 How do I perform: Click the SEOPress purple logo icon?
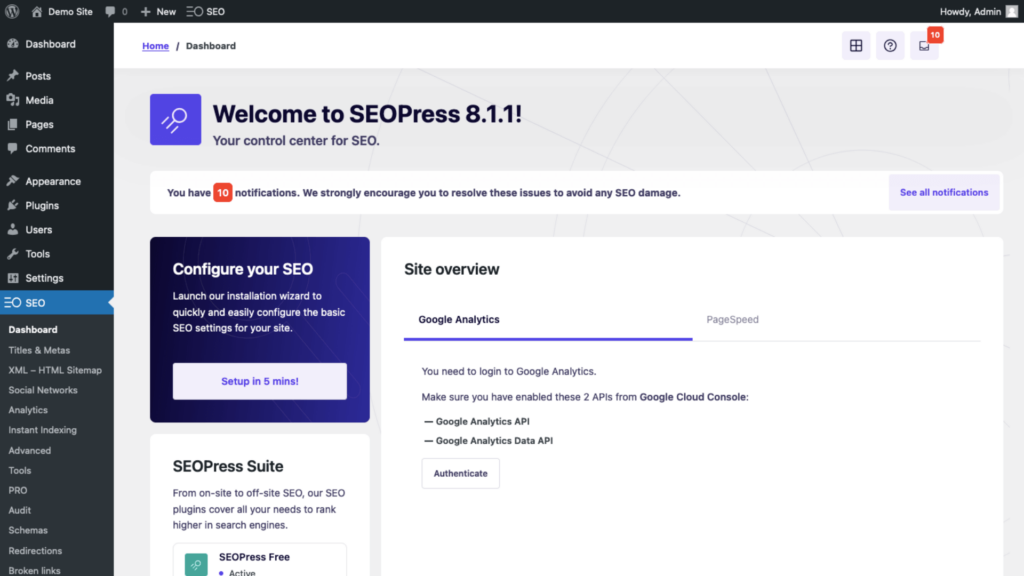click(x=176, y=120)
